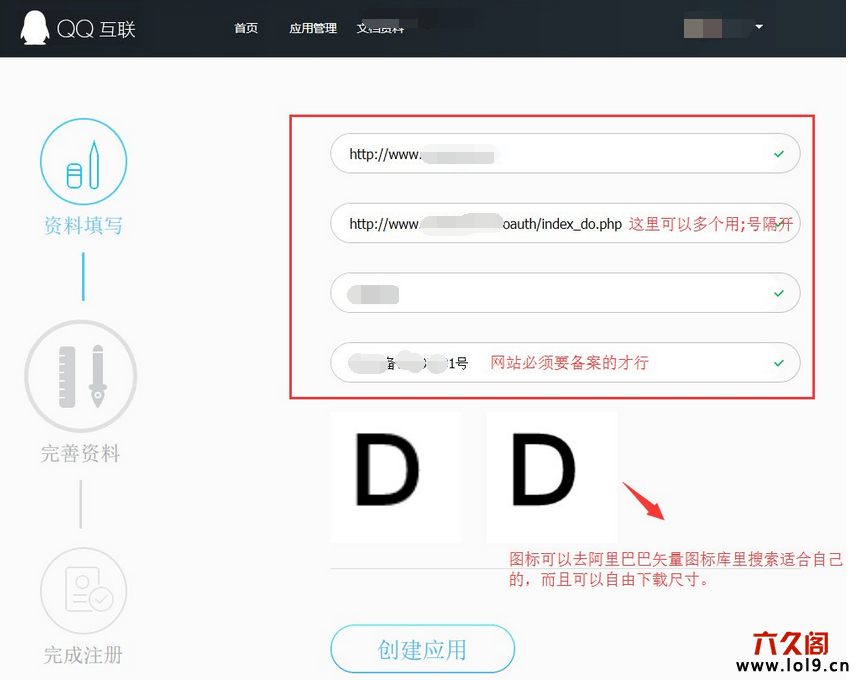Click the 完善资料 ruler and pen icon
857x680 pixels.
(x=81, y=376)
